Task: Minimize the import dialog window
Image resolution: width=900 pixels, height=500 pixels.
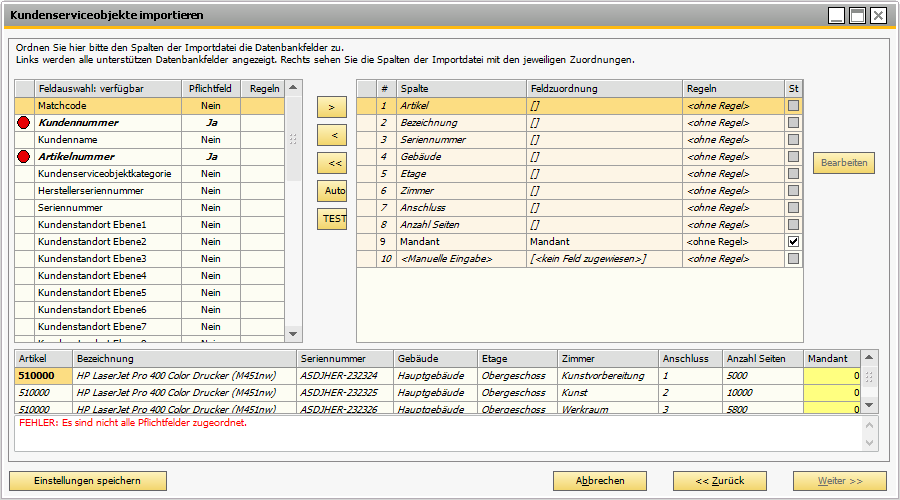Action: click(x=836, y=15)
